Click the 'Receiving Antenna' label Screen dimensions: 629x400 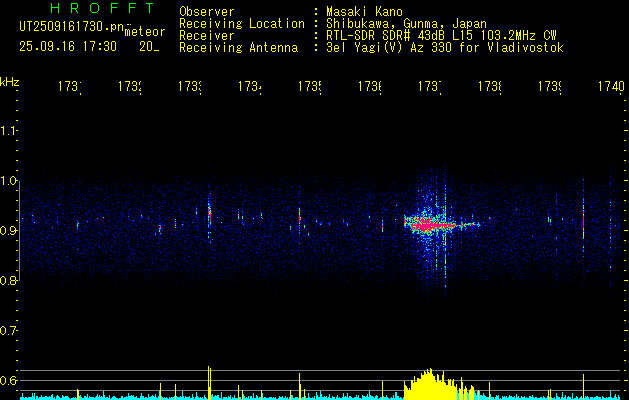click(x=239, y=48)
